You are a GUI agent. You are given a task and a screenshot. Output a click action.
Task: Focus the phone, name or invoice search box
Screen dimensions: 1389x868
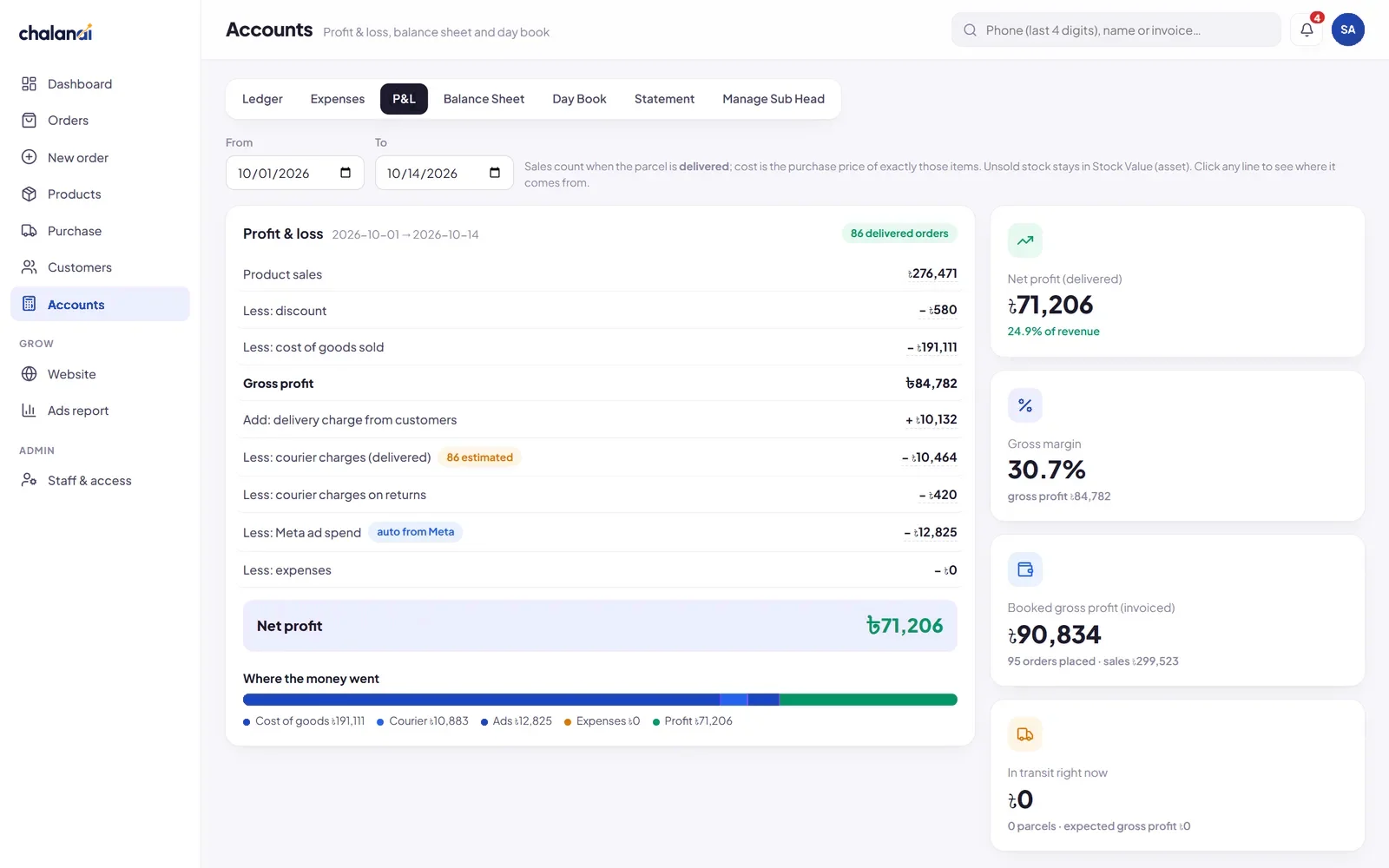[1116, 30]
